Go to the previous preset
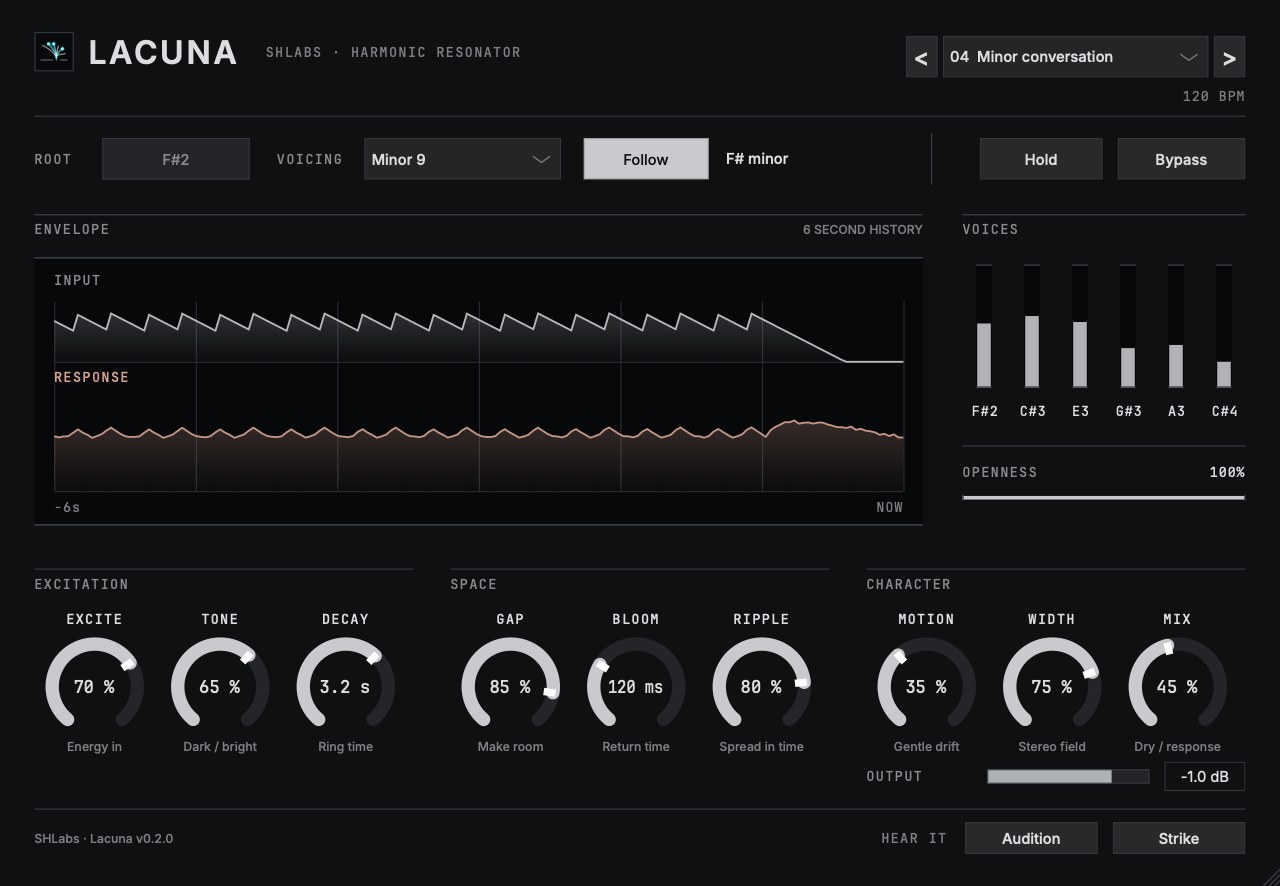This screenshot has height=886, width=1280. tap(921, 57)
